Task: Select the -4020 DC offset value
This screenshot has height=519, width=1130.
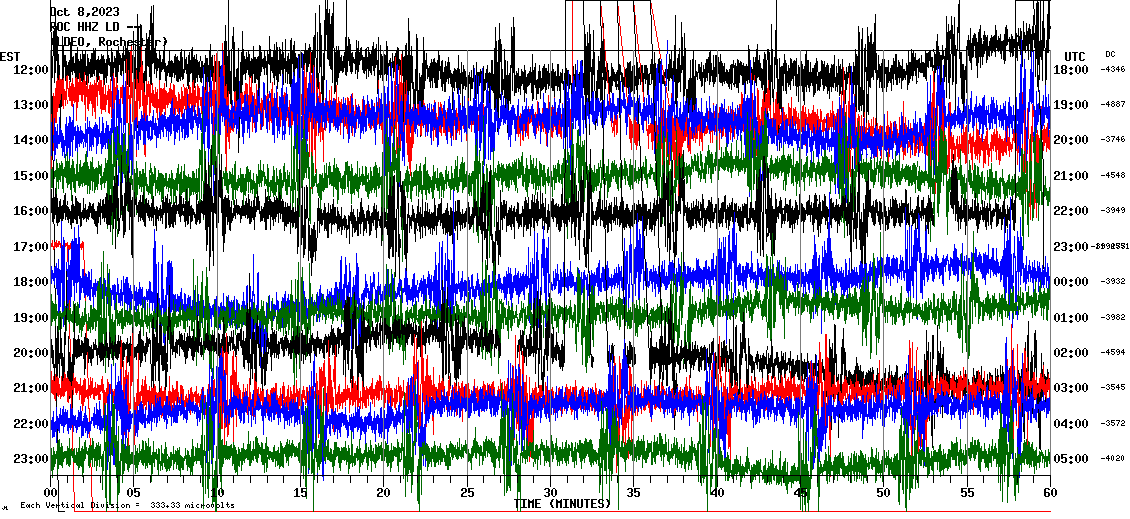Action: coord(1113,459)
